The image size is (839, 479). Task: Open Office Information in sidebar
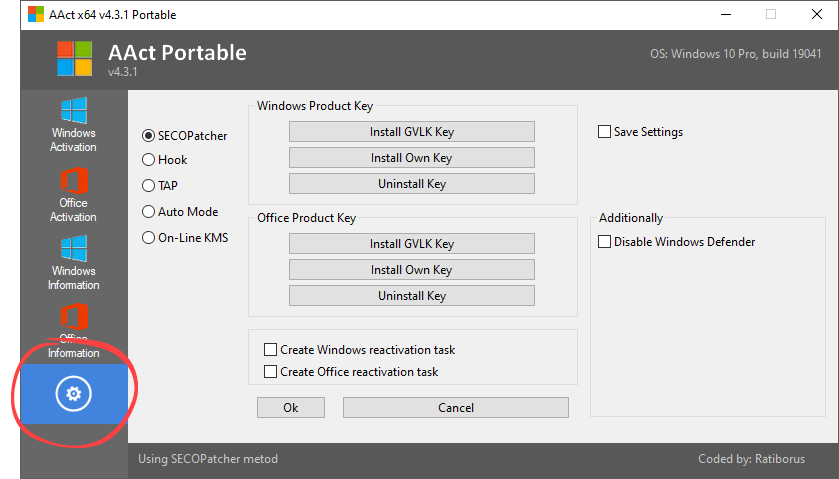[74, 331]
